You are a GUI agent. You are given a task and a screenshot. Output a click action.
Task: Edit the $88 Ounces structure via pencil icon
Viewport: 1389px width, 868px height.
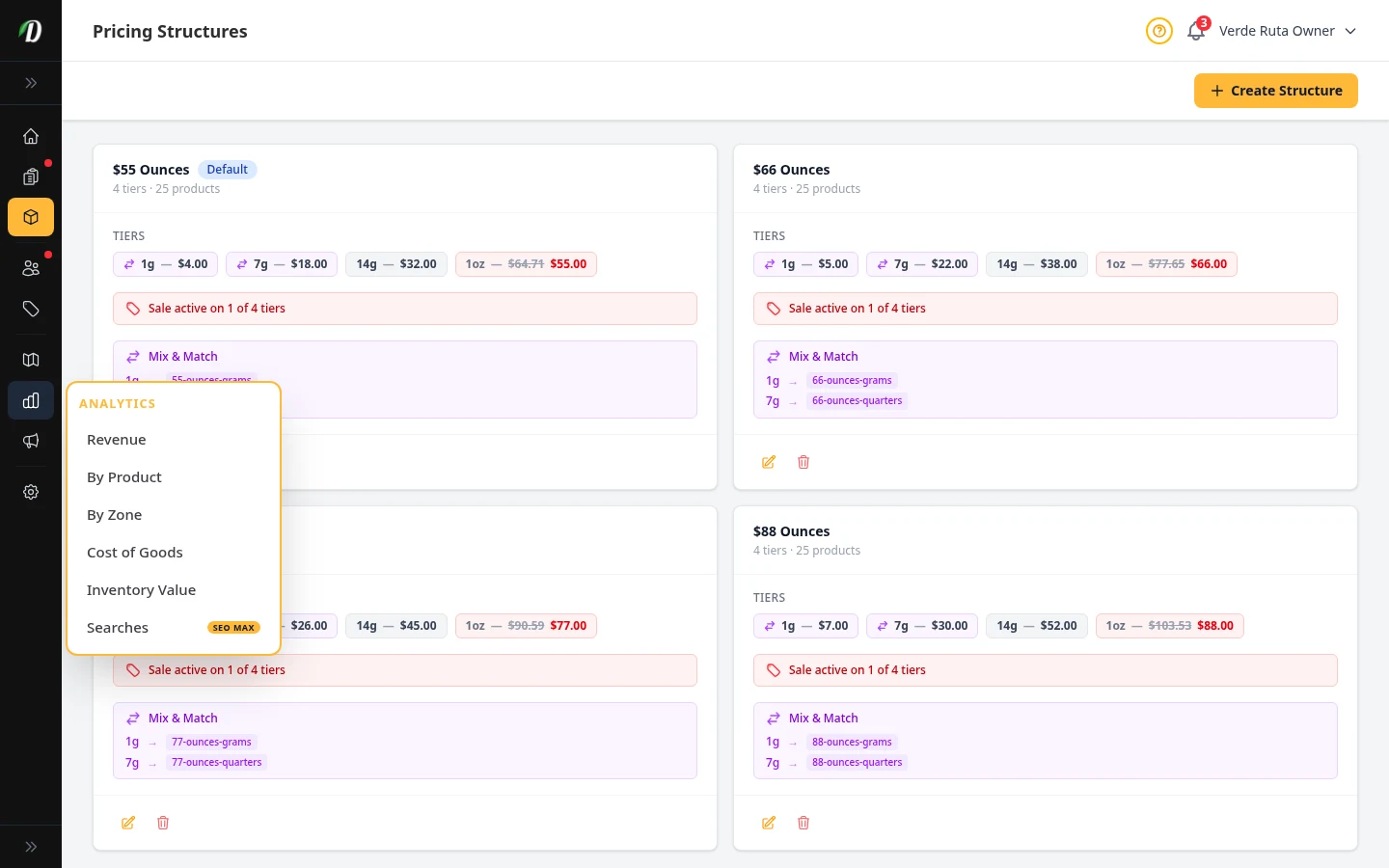[x=769, y=823]
